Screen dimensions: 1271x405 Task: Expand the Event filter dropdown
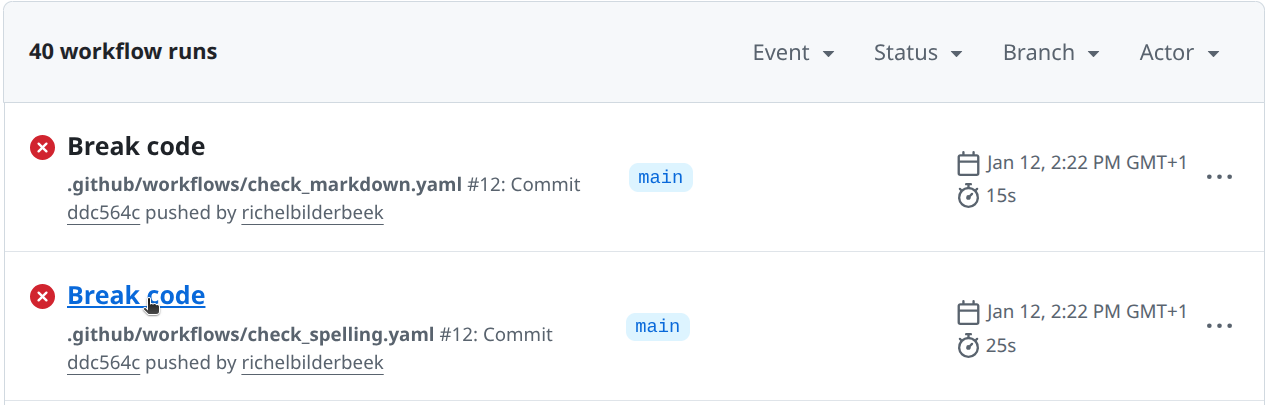click(x=793, y=53)
